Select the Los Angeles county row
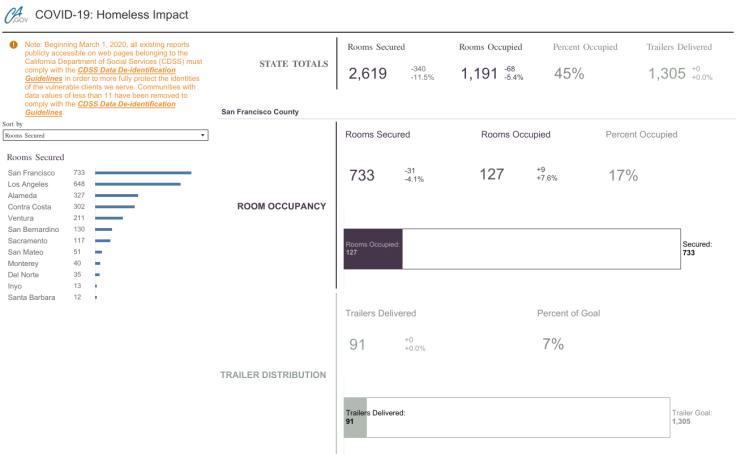Image resolution: width=736 pixels, height=454 pixels. (30, 184)
